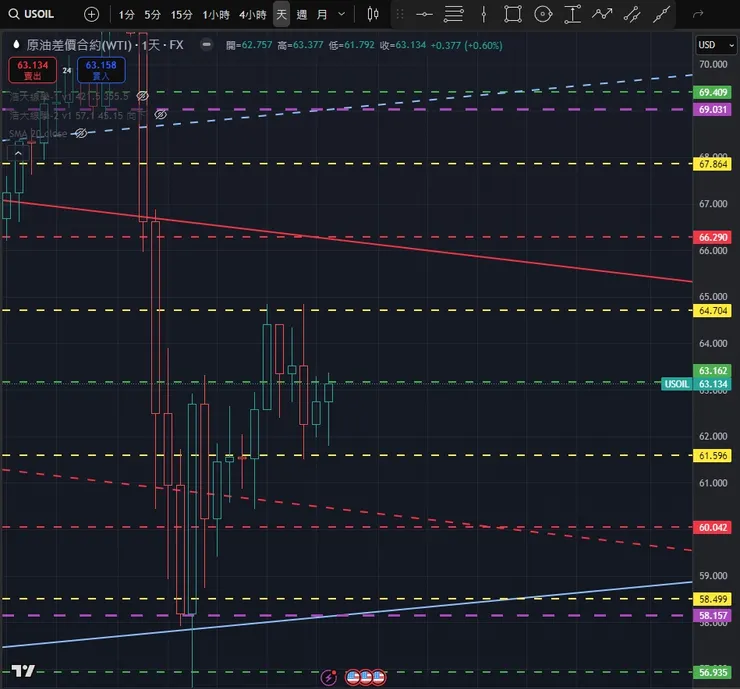Select the parallel channel drawing tool

pyautogui.click(x=632, y=15)
